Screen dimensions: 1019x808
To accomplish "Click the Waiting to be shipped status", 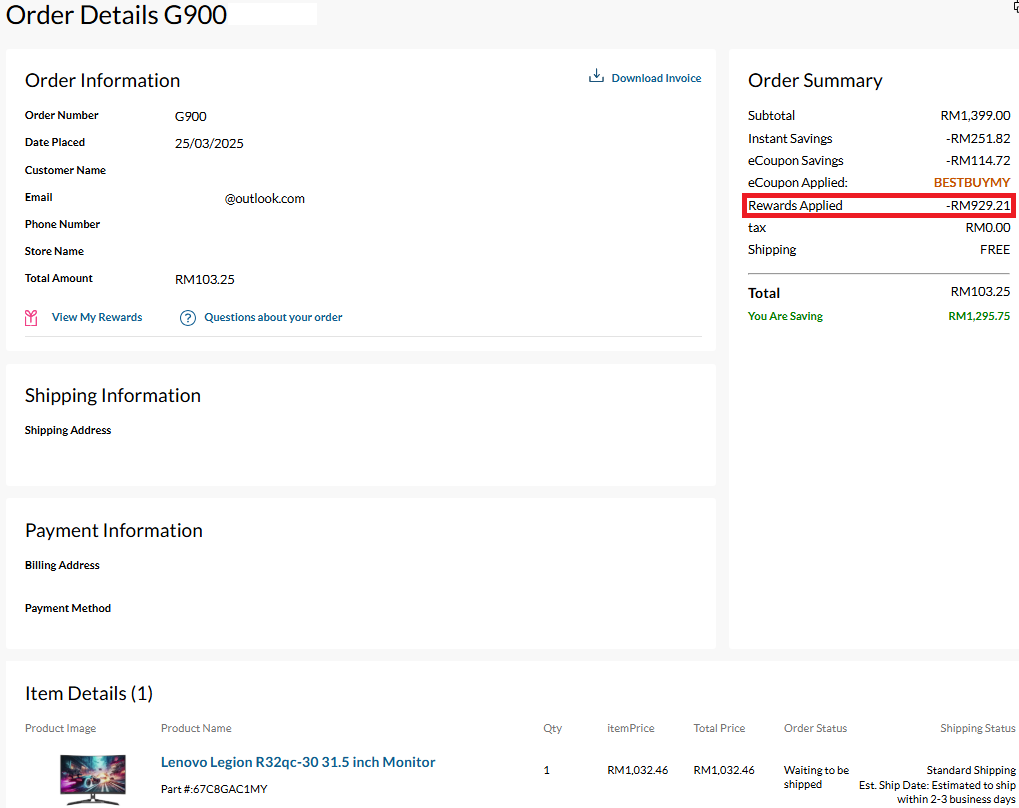I will point(816,777).
